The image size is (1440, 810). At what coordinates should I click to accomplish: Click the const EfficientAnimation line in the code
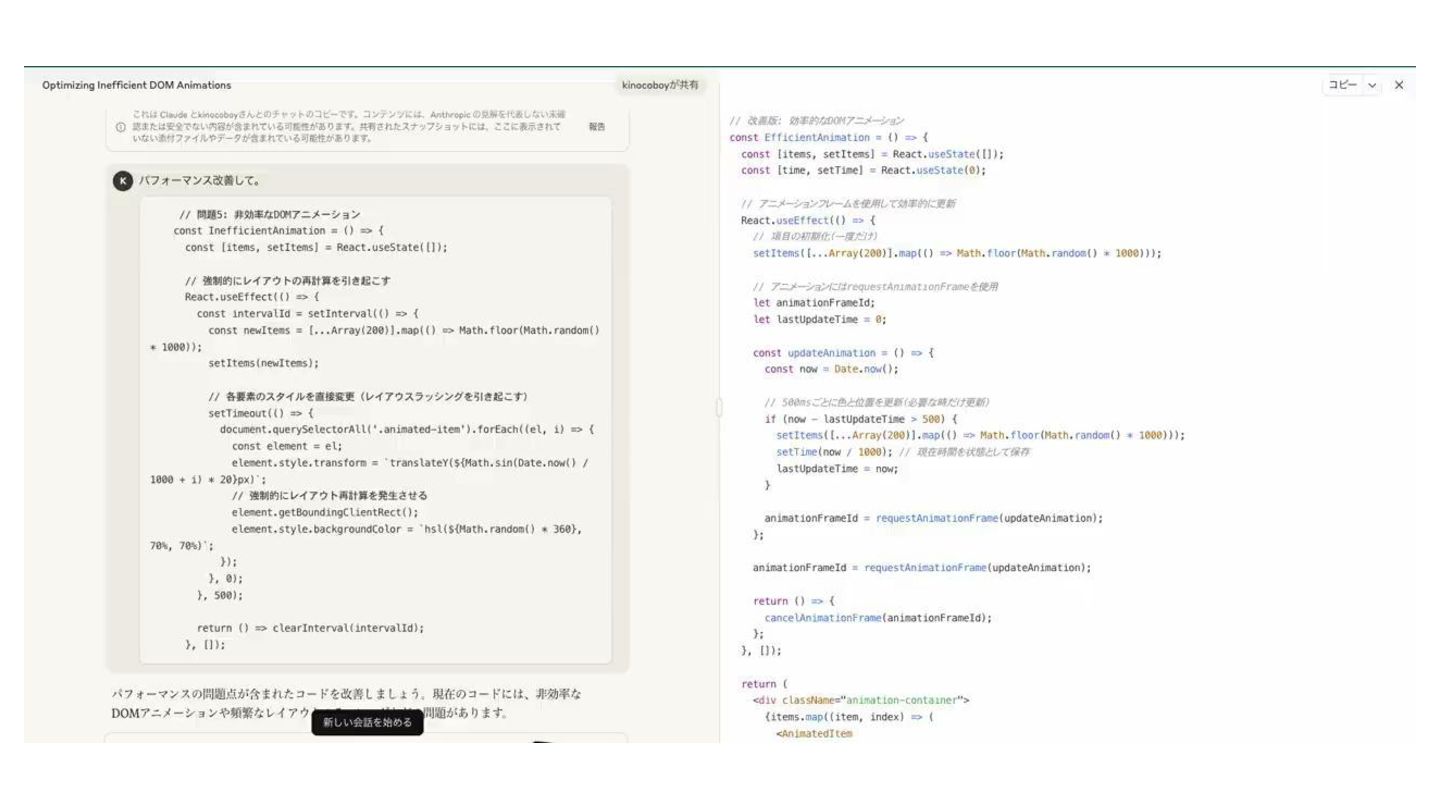click(x=829, y=138)
